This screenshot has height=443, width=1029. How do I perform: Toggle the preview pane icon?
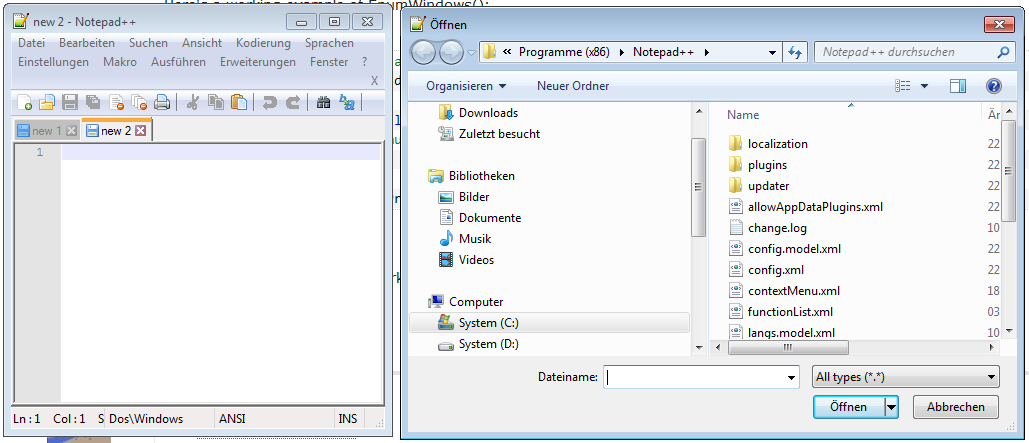(x=958, y=86)
